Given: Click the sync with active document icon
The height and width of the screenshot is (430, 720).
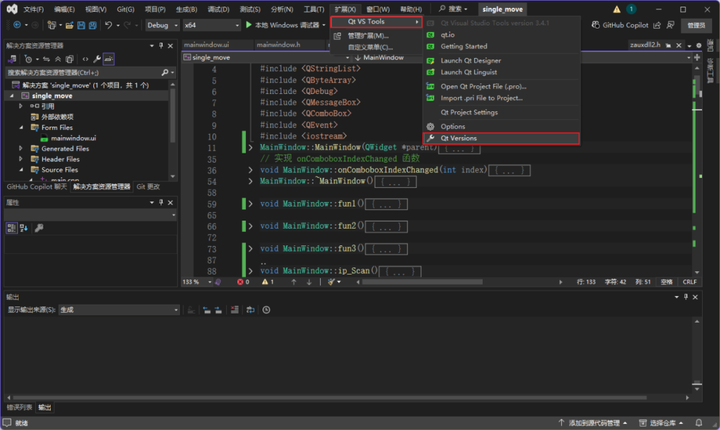Looking at the screenshot, I should point(46,59).
